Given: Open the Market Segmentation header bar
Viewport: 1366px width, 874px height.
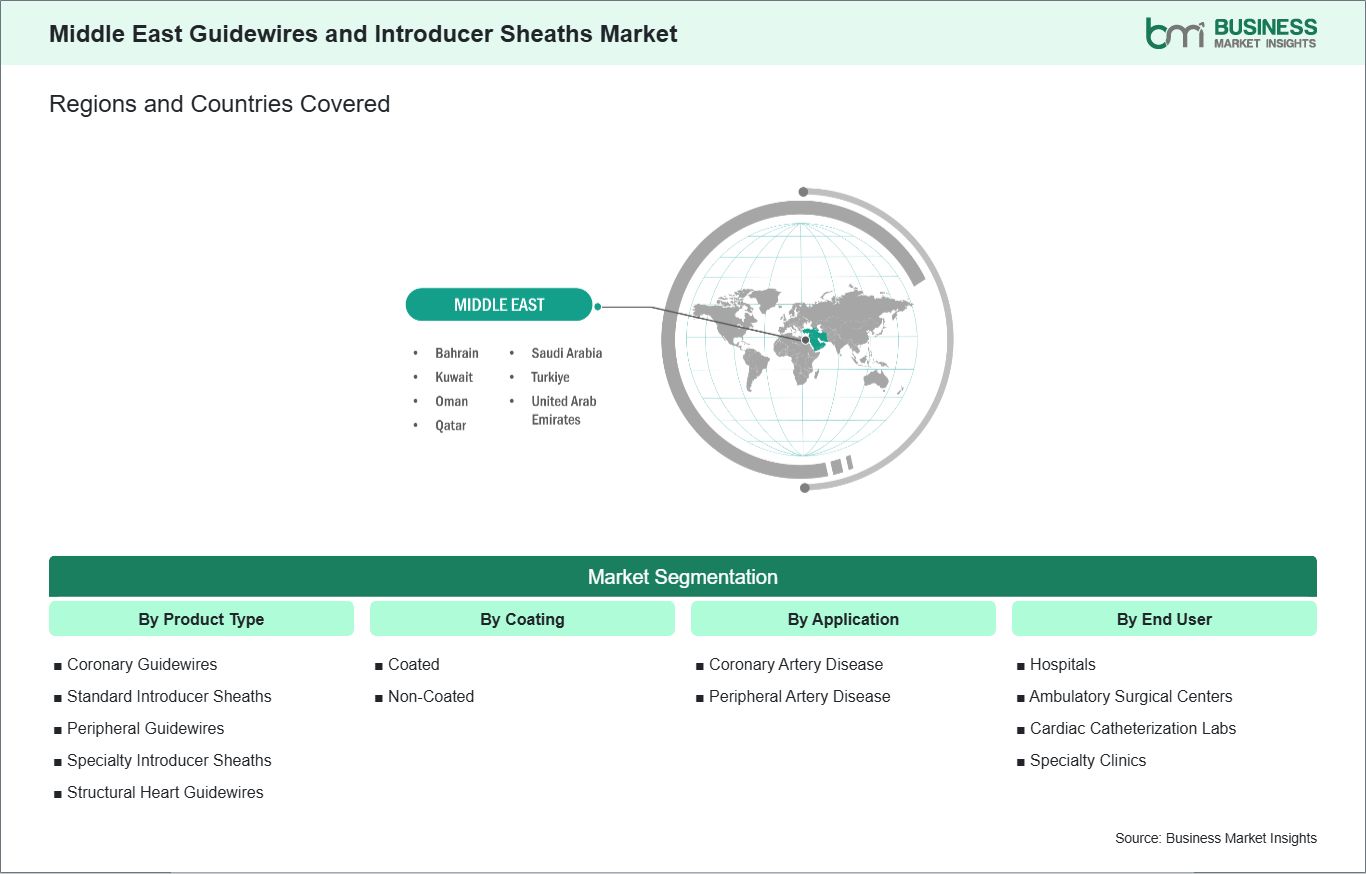Looking at the screenshot, I should point(683,577).
